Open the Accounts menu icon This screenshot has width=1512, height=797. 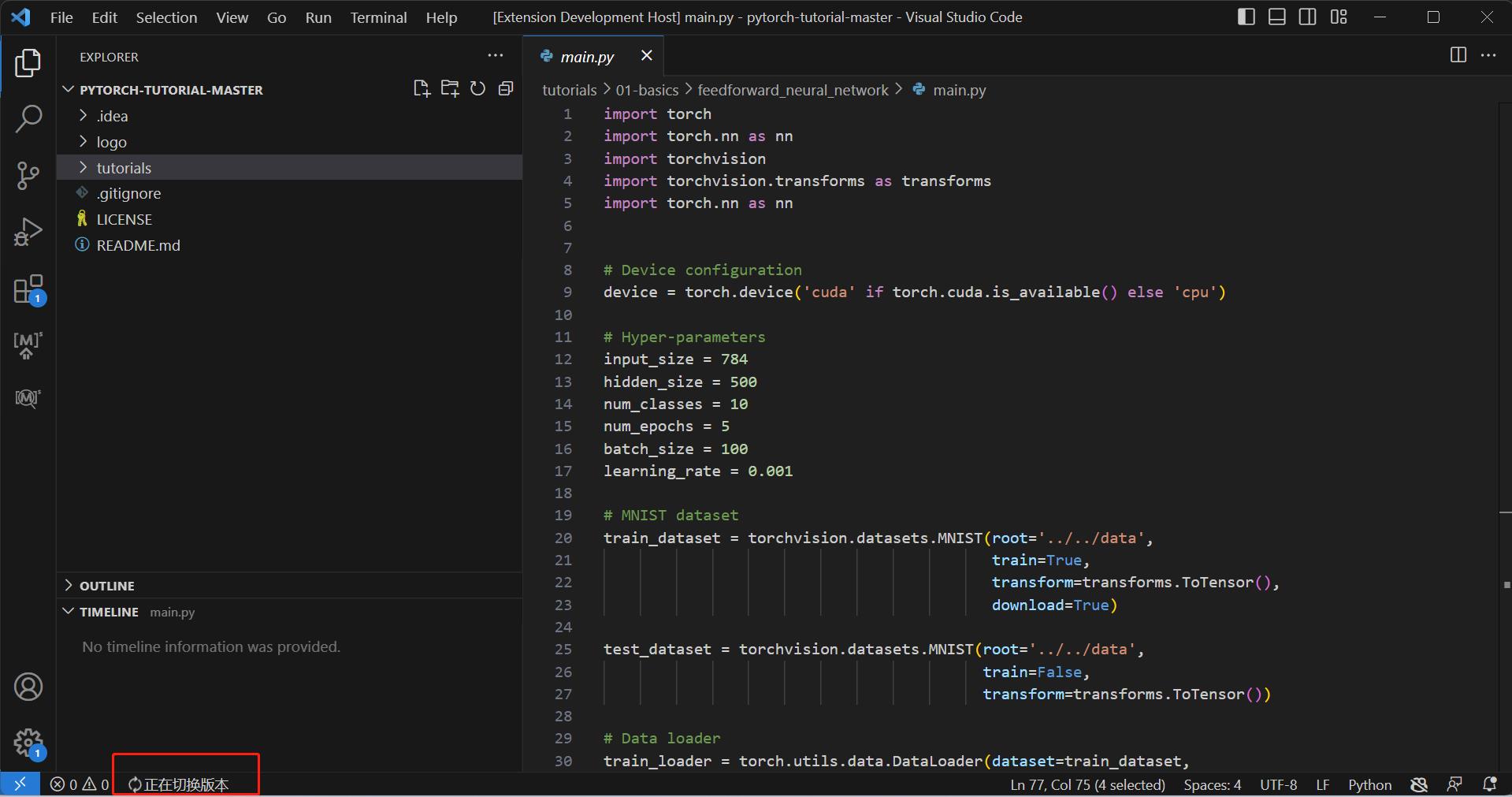pyautogui.click(x=28, y=687)
